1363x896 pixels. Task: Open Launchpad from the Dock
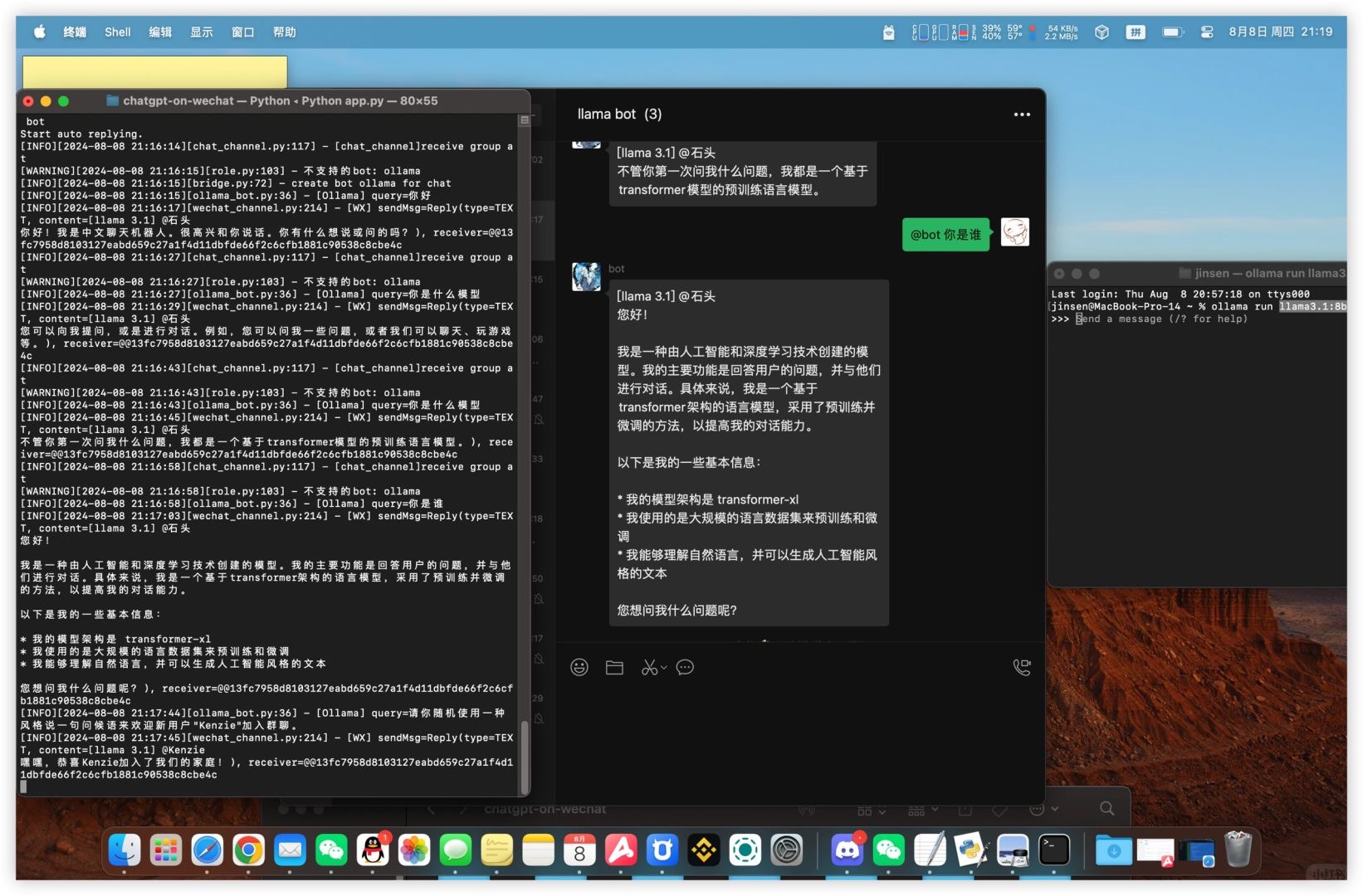(x=166, y=850)
